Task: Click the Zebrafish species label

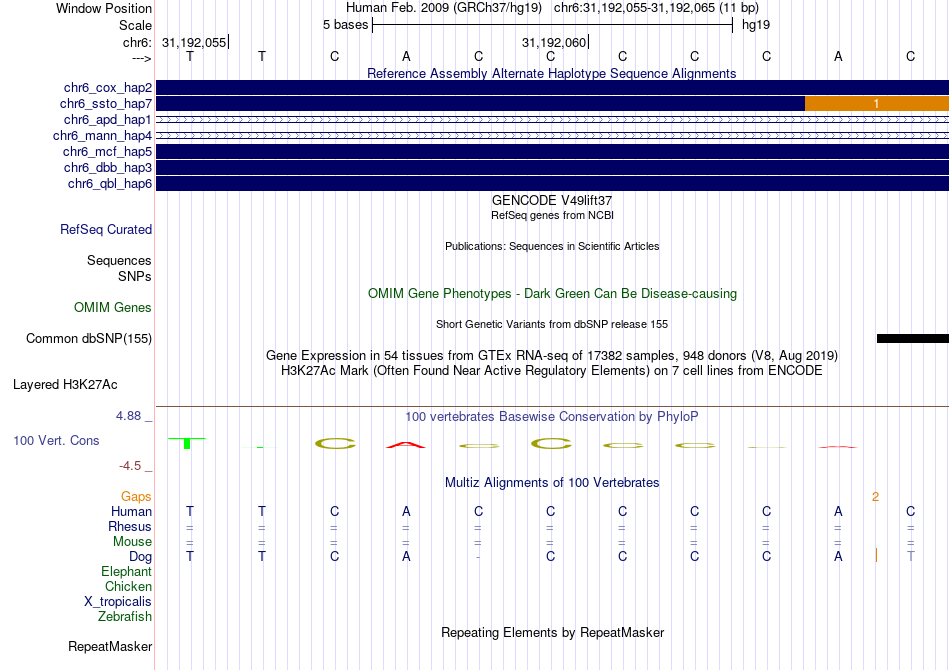Action: pos(125,617)
